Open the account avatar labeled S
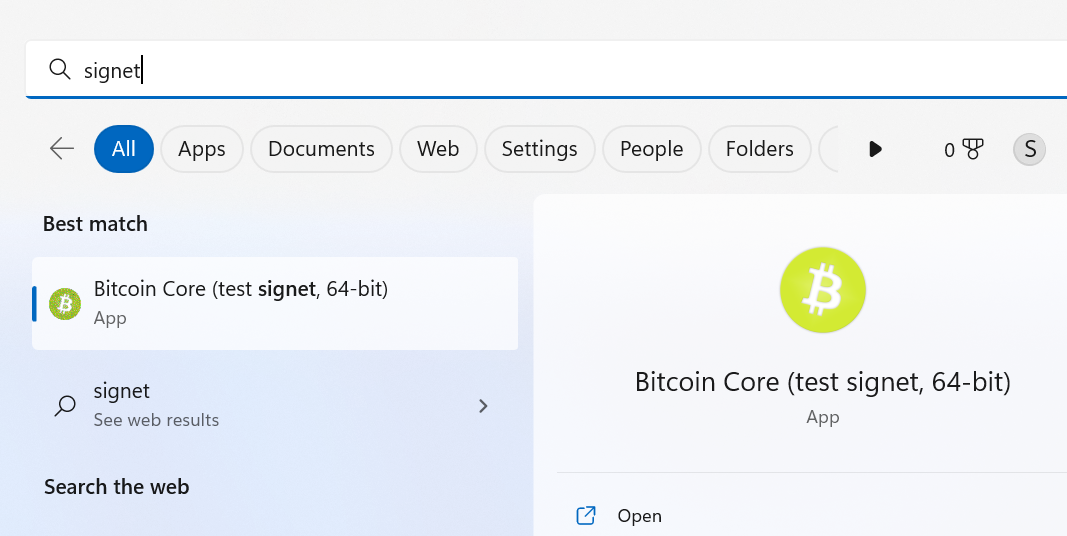The width and height of the screenshot is (1067, 536). point(1030,149)
